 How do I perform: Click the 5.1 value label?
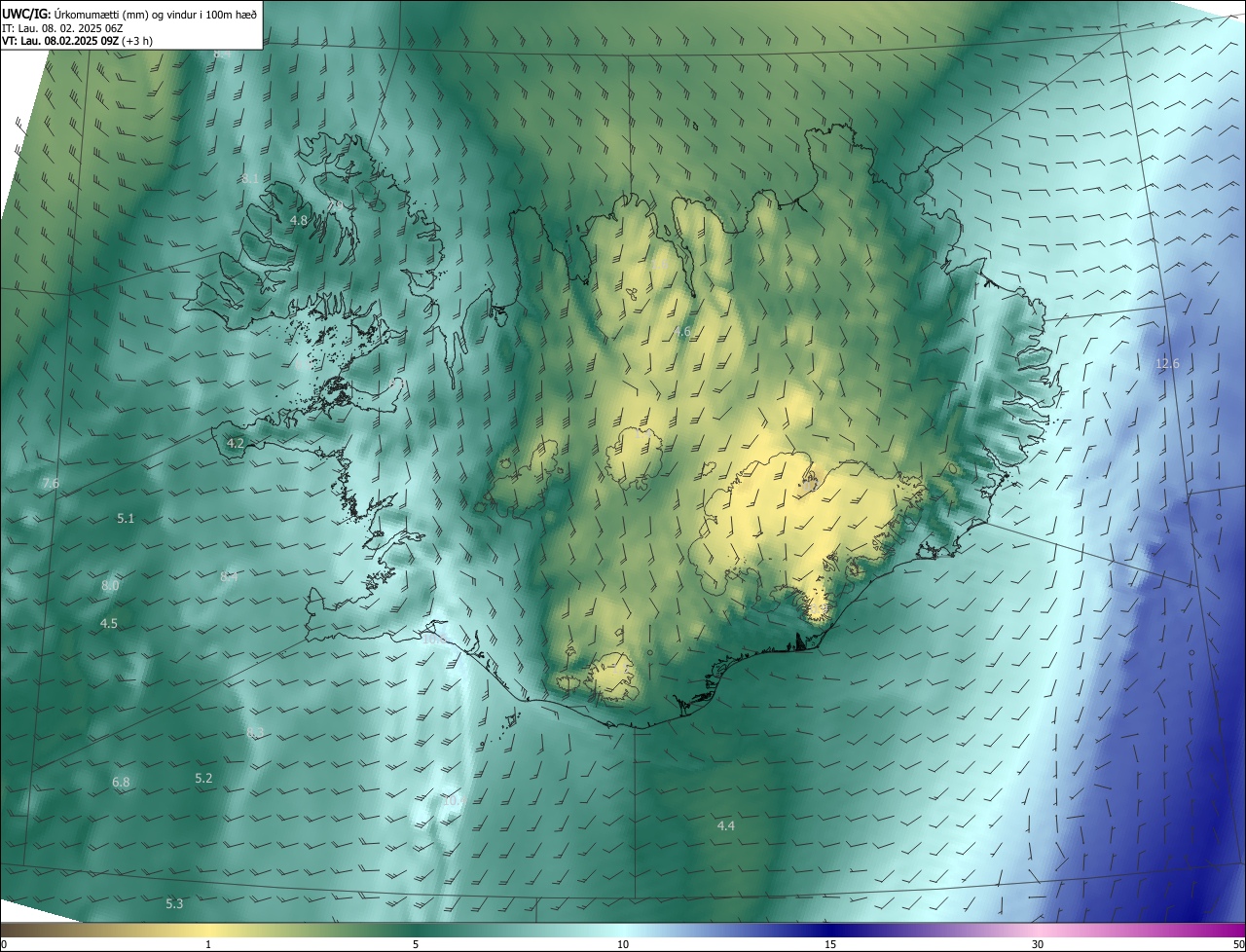(126, 519)
